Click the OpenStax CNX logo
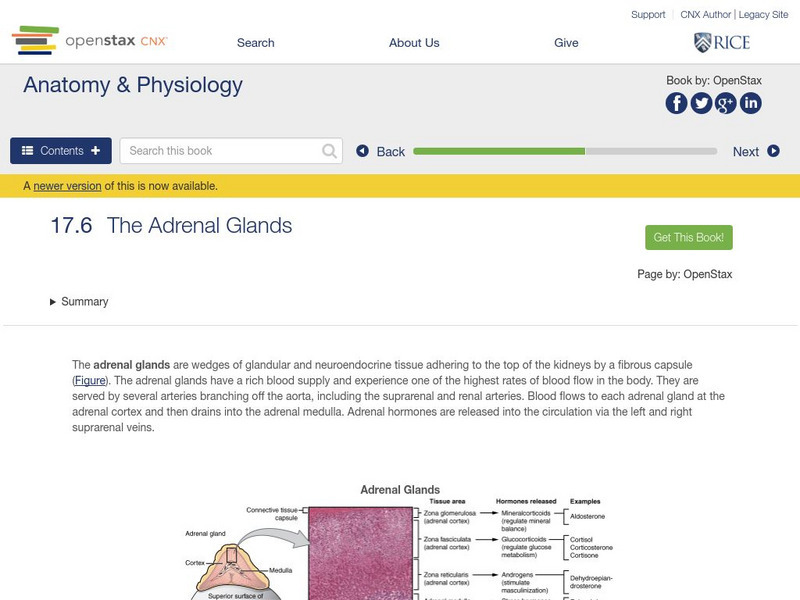Viewport: 800px width, 600px height. (90, 41)
